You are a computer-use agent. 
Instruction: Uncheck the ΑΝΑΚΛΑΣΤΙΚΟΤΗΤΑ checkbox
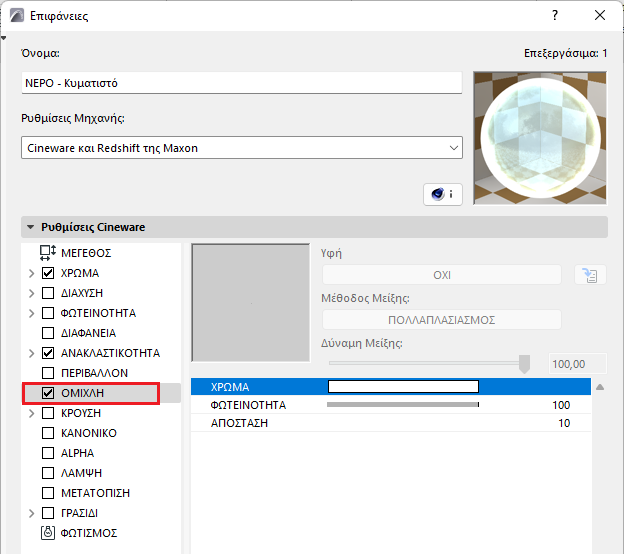48,353
